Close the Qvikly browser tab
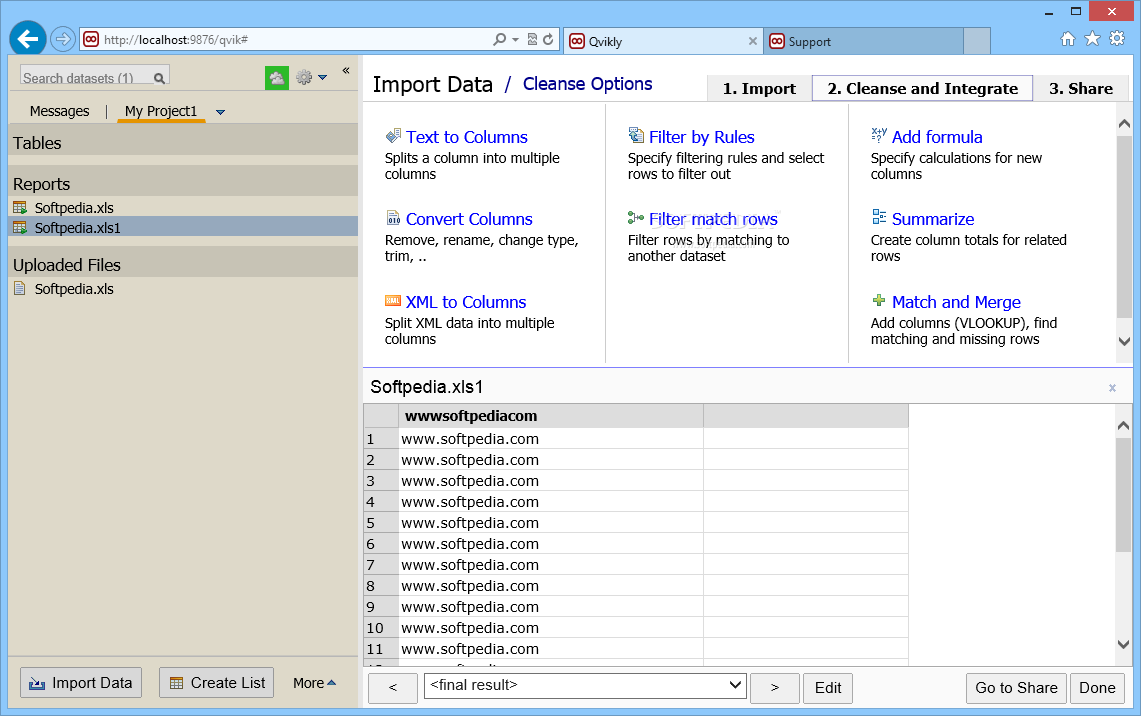The width and height of the screenshot is (1141, 716). [x=752, y=41]
